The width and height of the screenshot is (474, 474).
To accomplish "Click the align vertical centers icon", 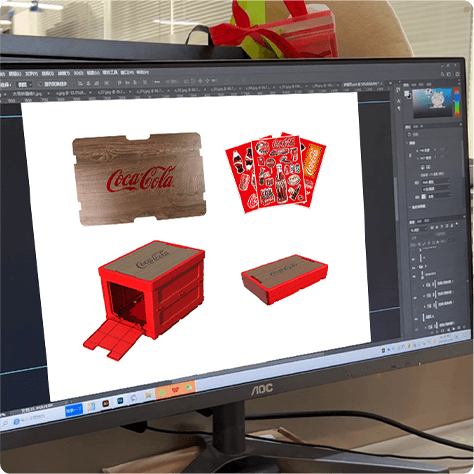I will click(127, 83).
